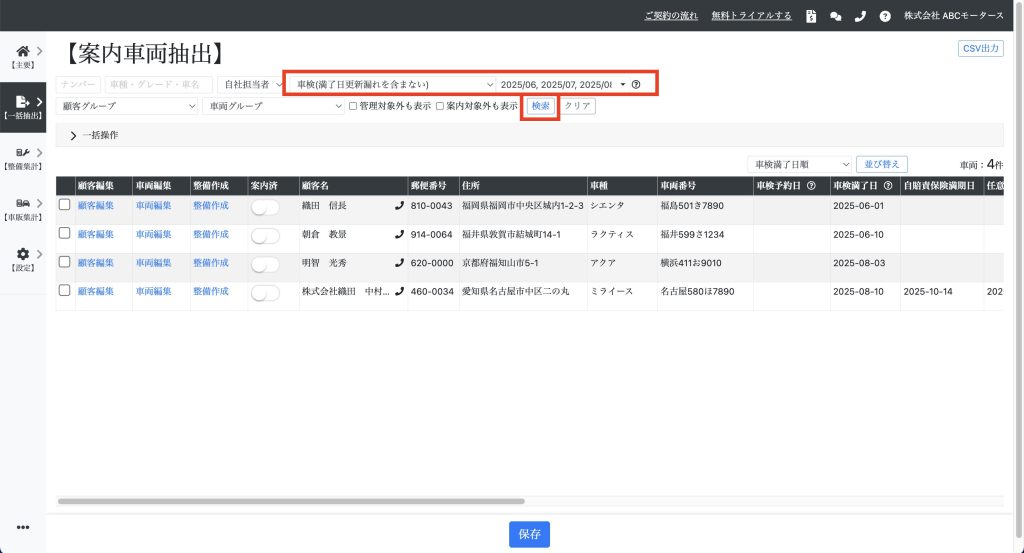Viewport: 1024px width, 553px height.
Task: Click the document icon in top bar
Action: (x=811, y=16)
